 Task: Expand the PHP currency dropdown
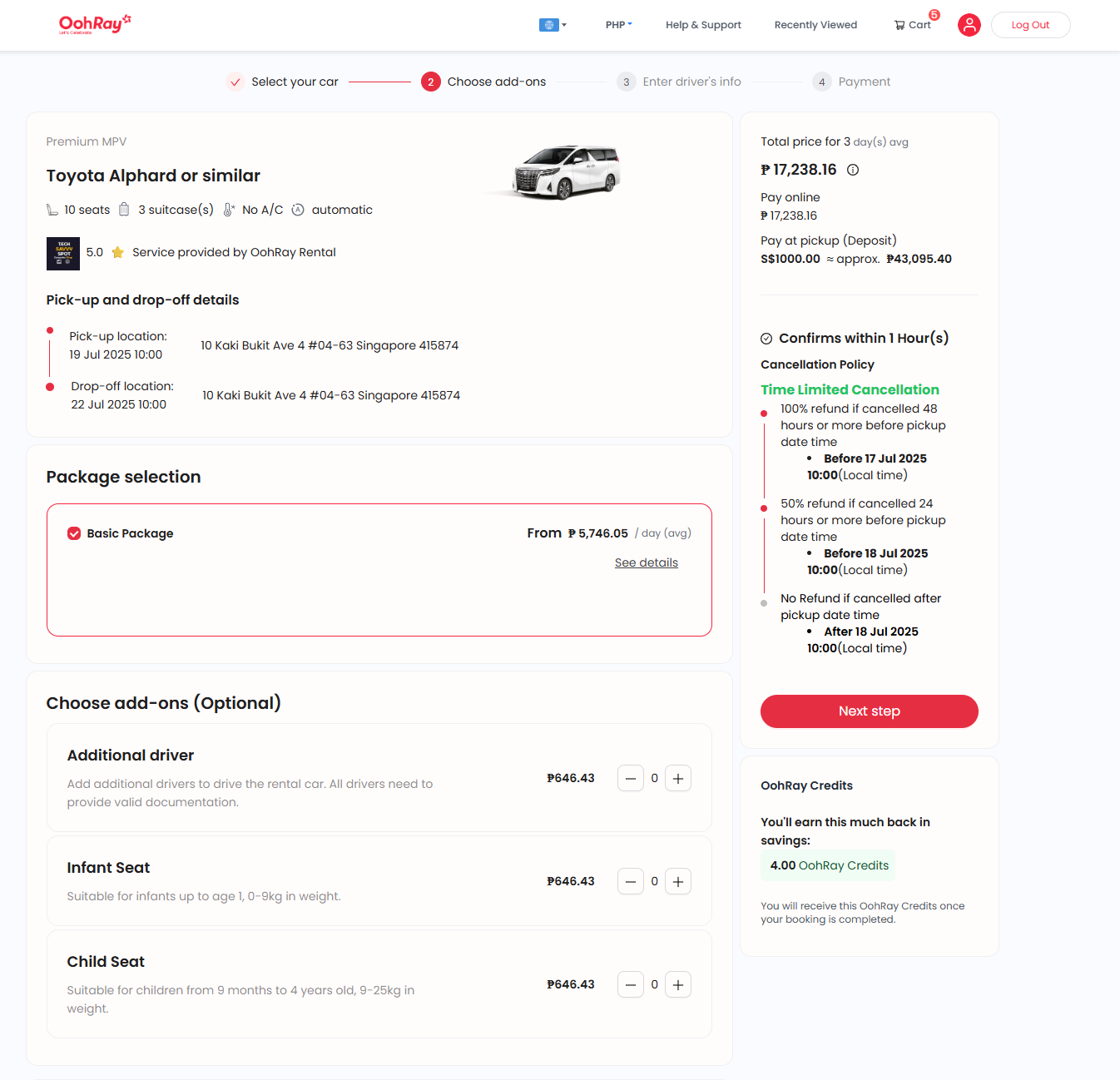coord(618,25)
